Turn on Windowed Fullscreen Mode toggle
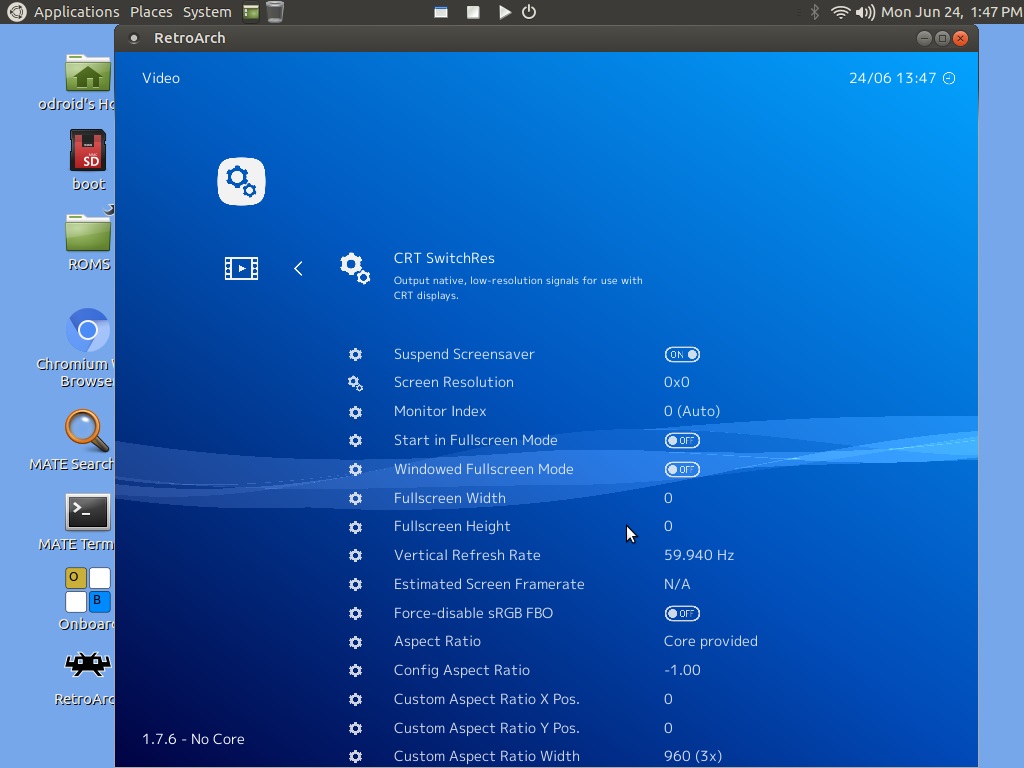 (x=682, y=470)
